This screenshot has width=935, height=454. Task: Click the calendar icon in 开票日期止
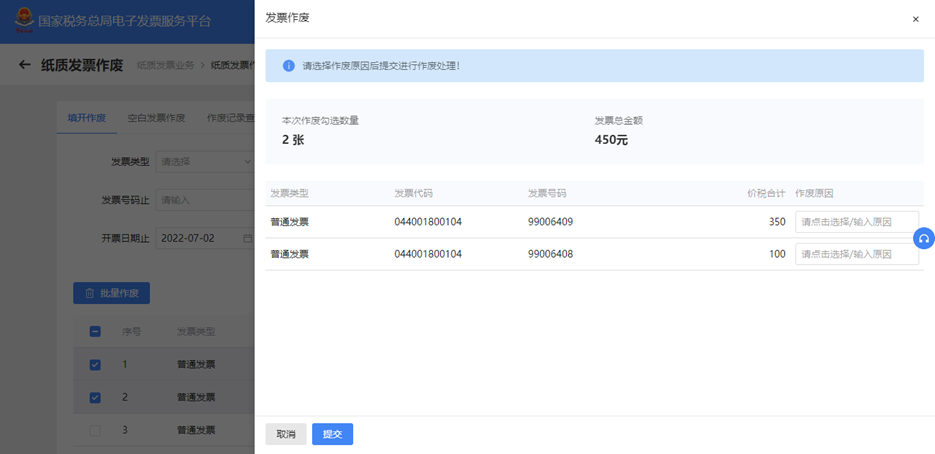247,239
